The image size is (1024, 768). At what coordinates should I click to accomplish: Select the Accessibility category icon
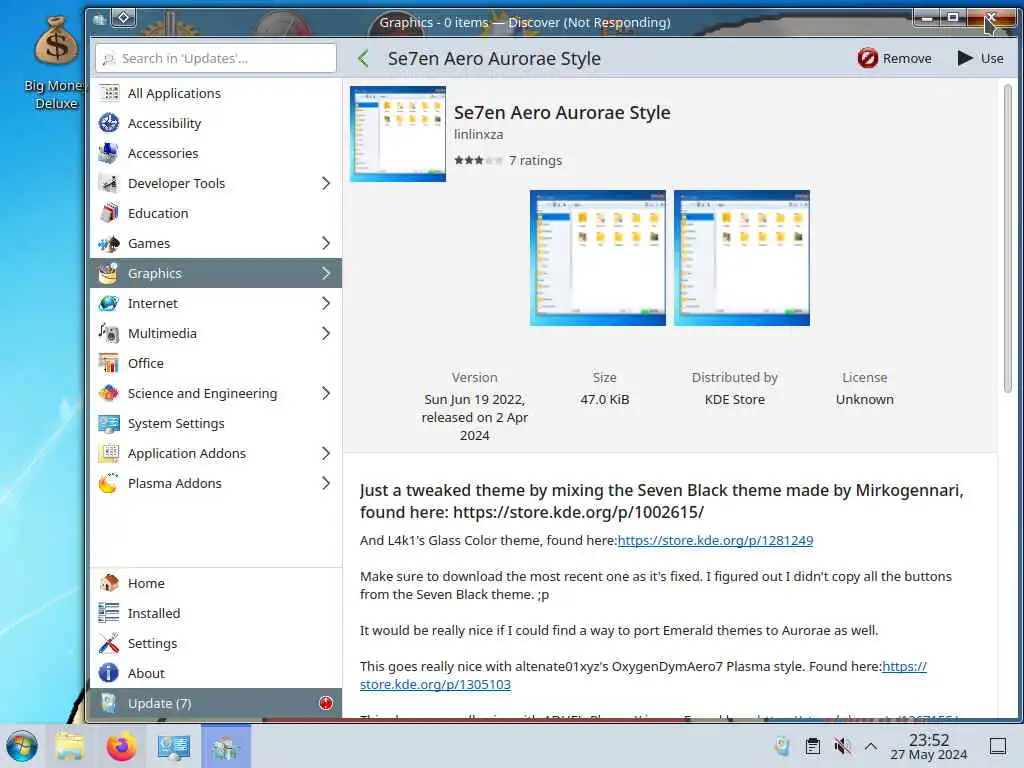click(109, 123)
